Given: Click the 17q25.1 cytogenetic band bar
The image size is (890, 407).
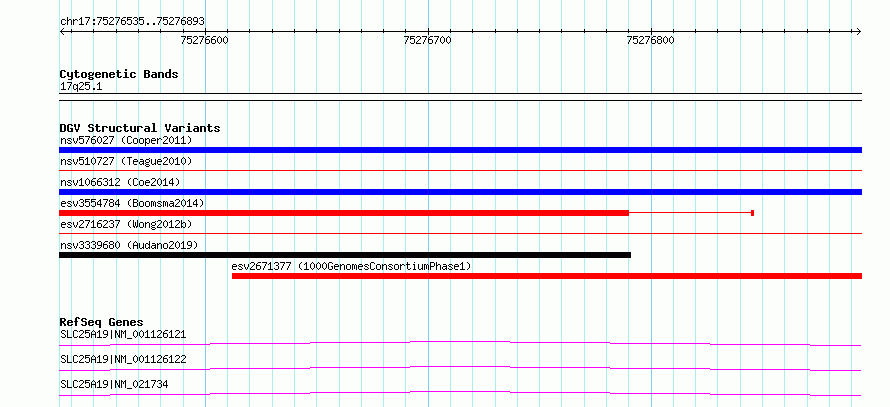Looking at the screenshot, I should tap(460, 97).
